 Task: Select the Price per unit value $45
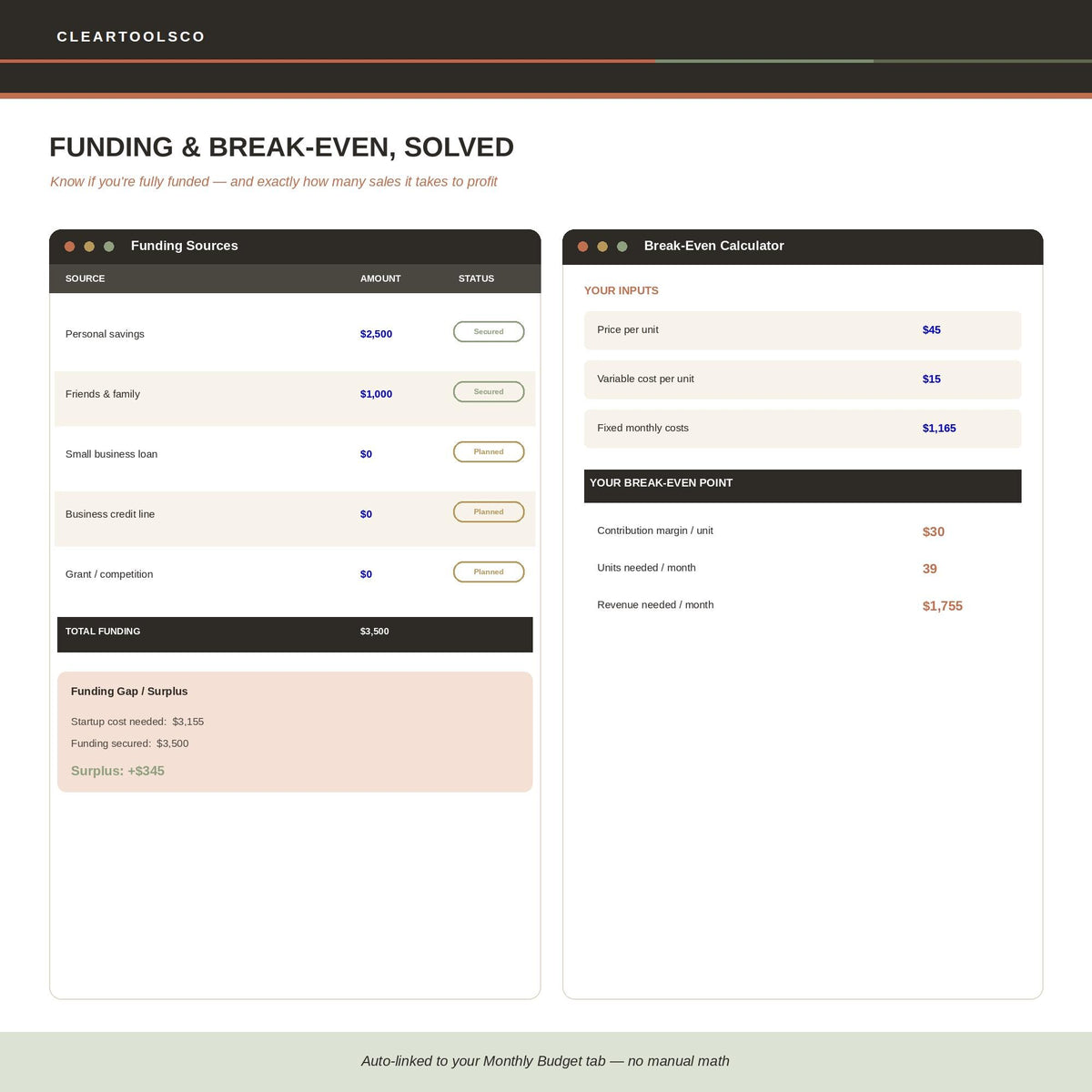pyautogui.click(x=932, y=330)
